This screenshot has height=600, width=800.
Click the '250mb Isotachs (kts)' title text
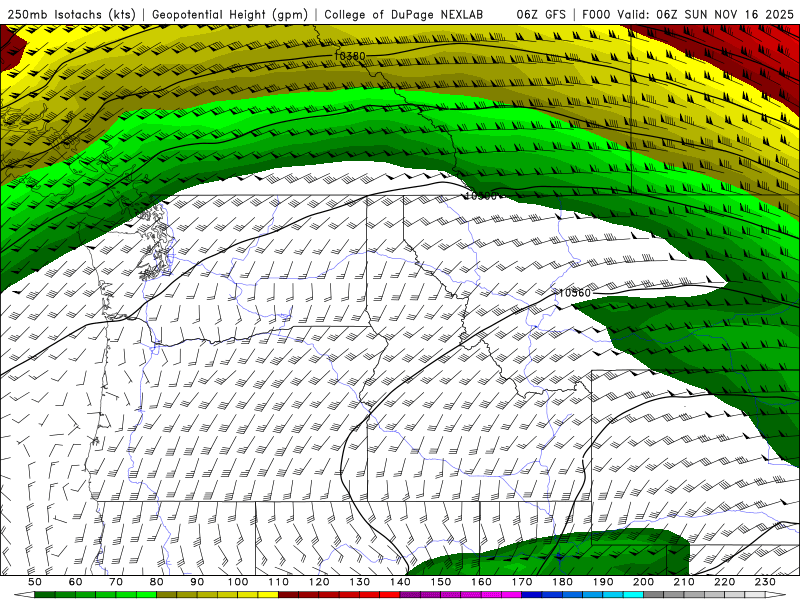72,15
